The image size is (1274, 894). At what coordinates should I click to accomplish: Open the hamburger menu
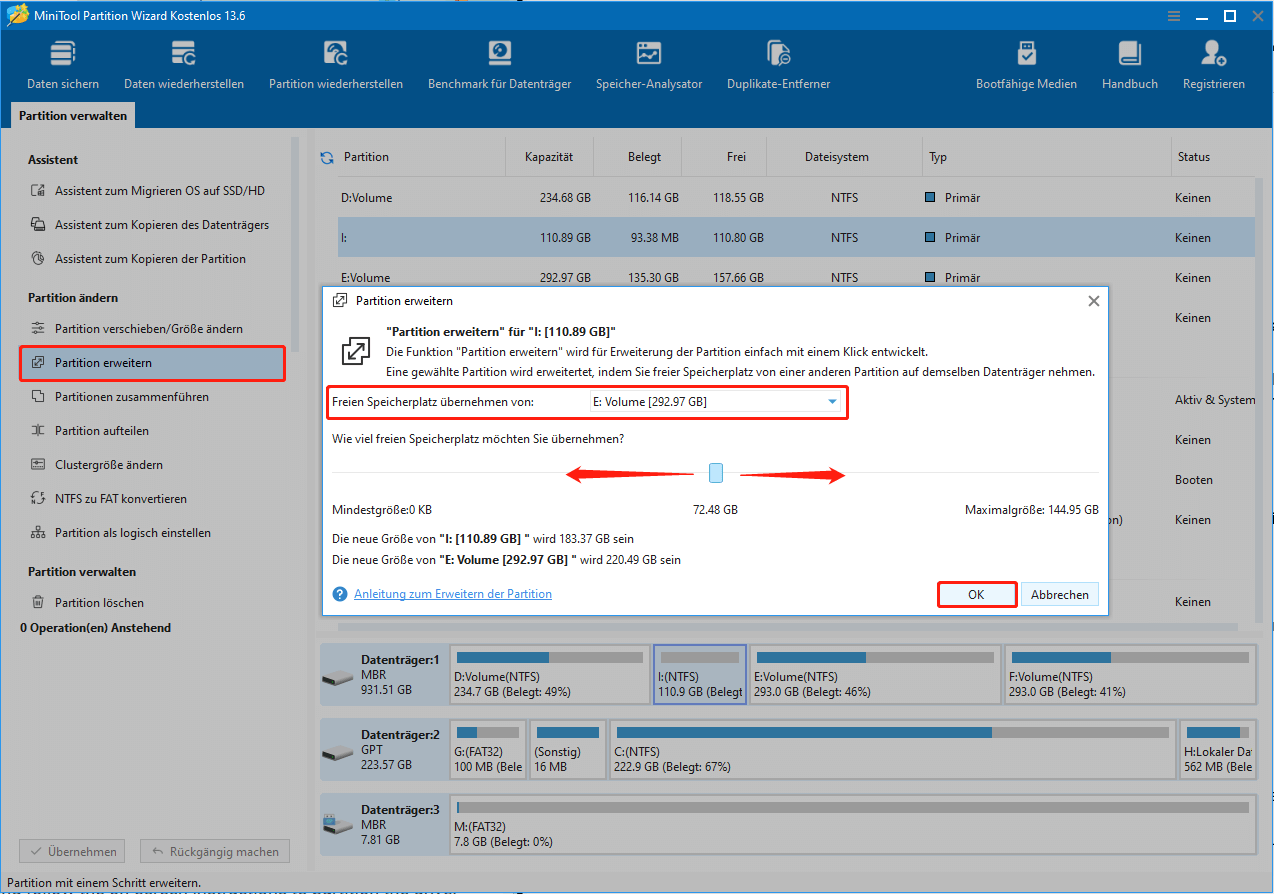[x=1173, y=15]
